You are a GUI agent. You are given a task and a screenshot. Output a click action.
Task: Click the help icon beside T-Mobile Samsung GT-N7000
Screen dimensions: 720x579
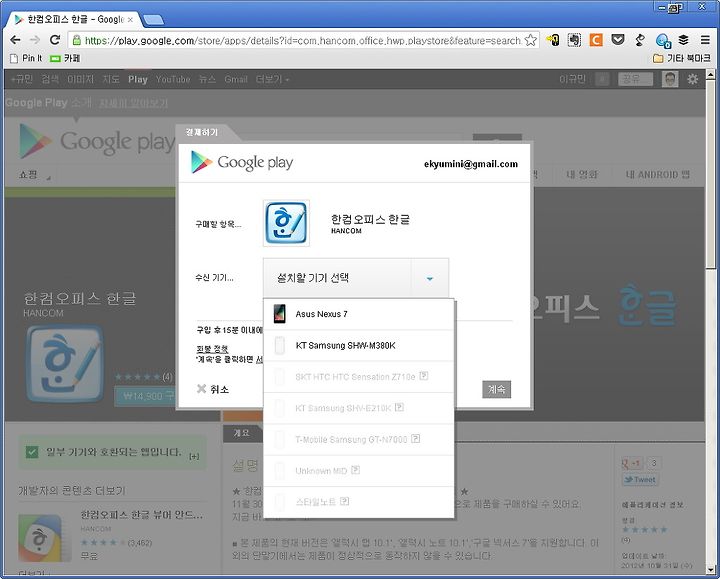(x=416, y=438)
